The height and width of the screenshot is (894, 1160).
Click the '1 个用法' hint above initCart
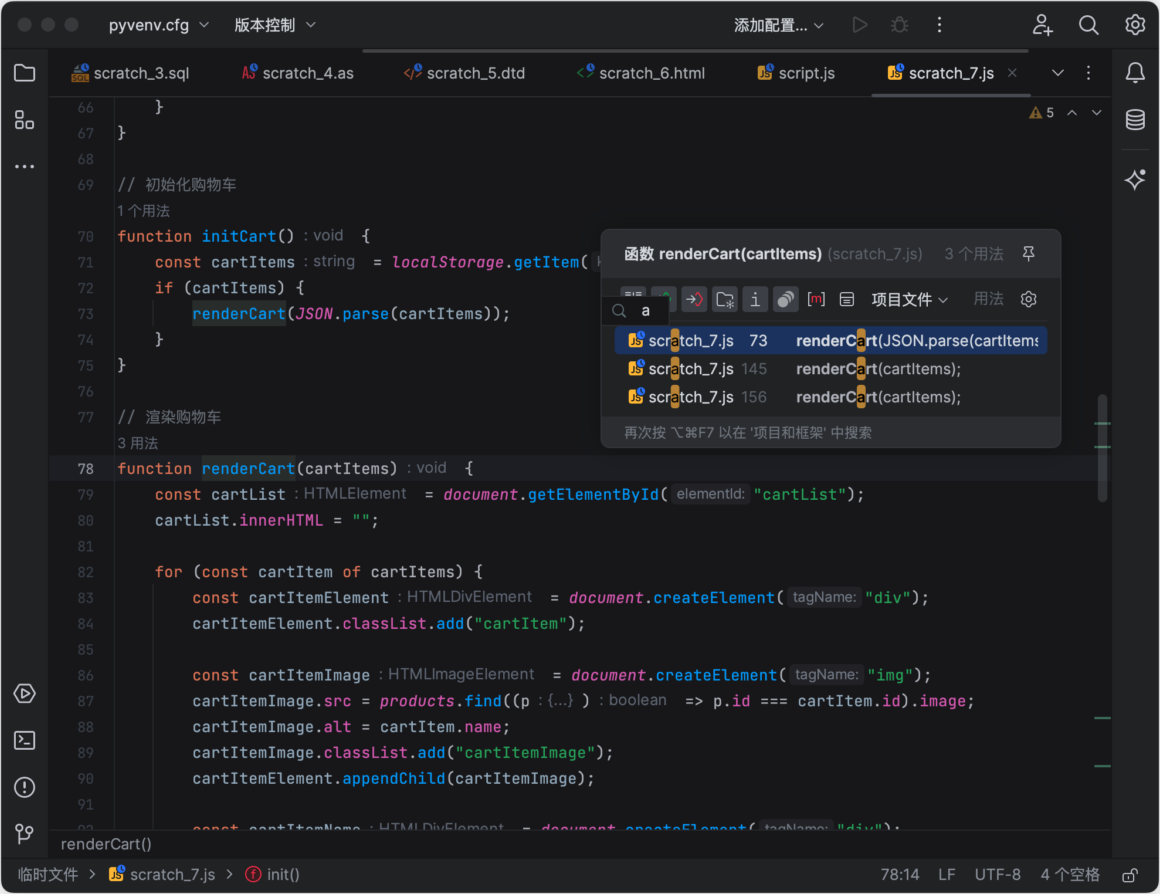(144, 211)
